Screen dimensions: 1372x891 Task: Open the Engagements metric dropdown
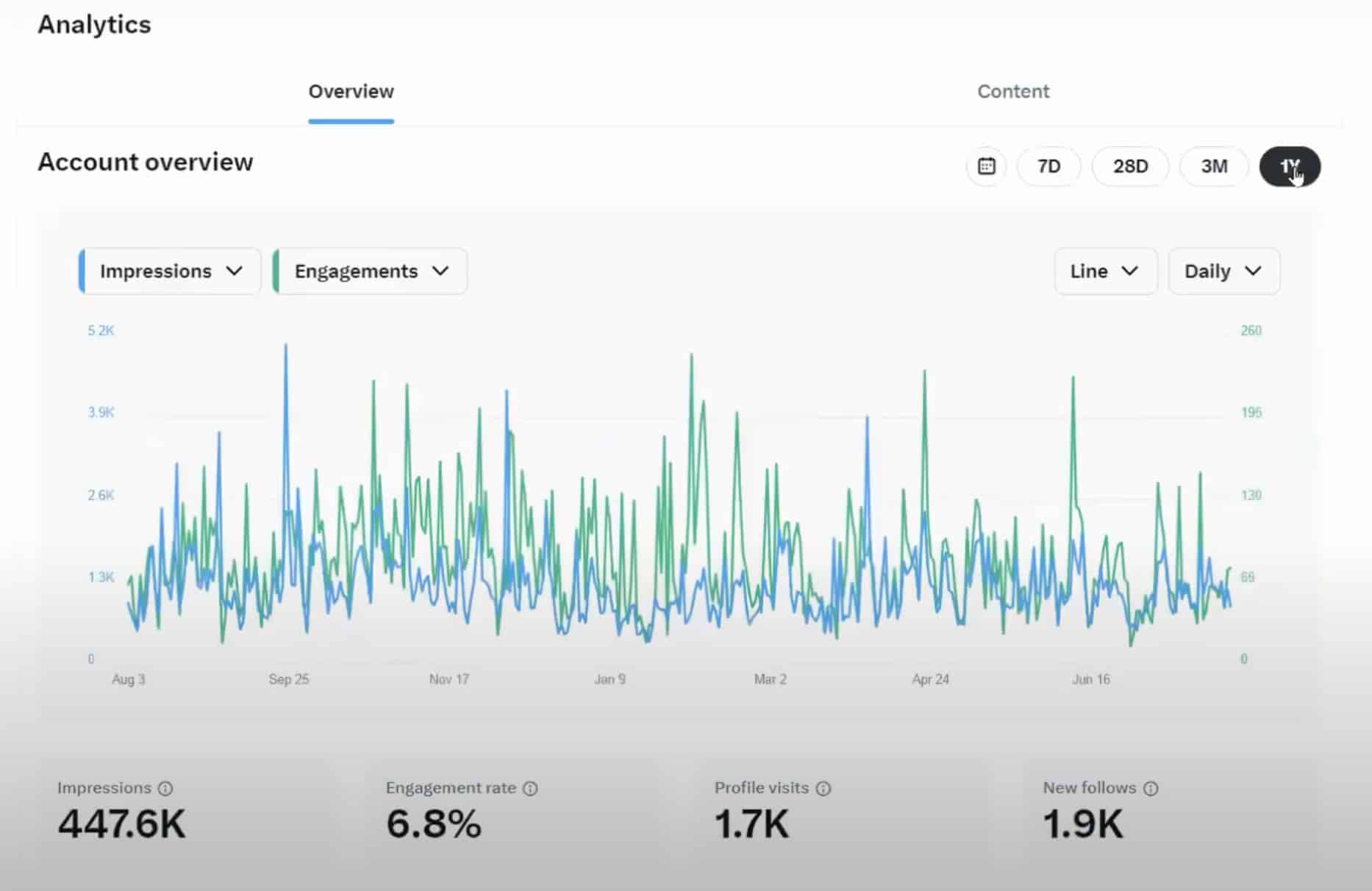(x=369, y=271)
